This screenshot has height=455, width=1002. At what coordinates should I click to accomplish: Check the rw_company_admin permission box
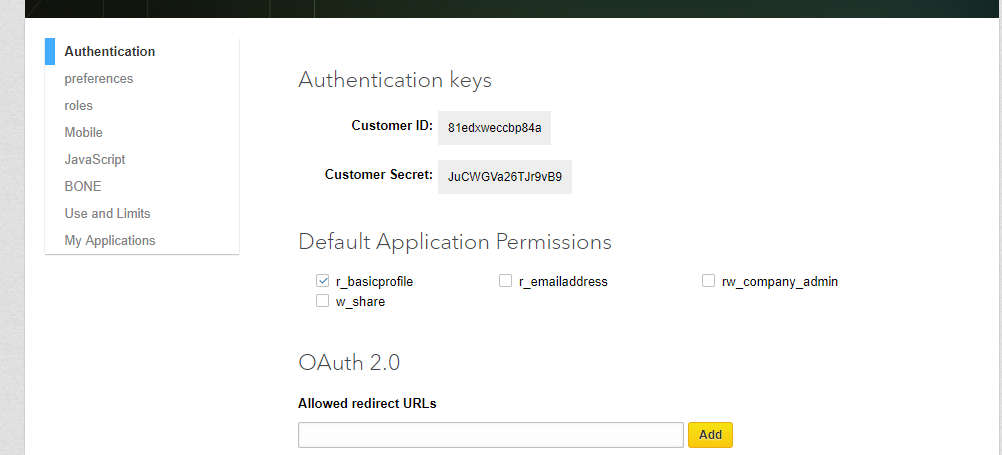coord(708,281)
